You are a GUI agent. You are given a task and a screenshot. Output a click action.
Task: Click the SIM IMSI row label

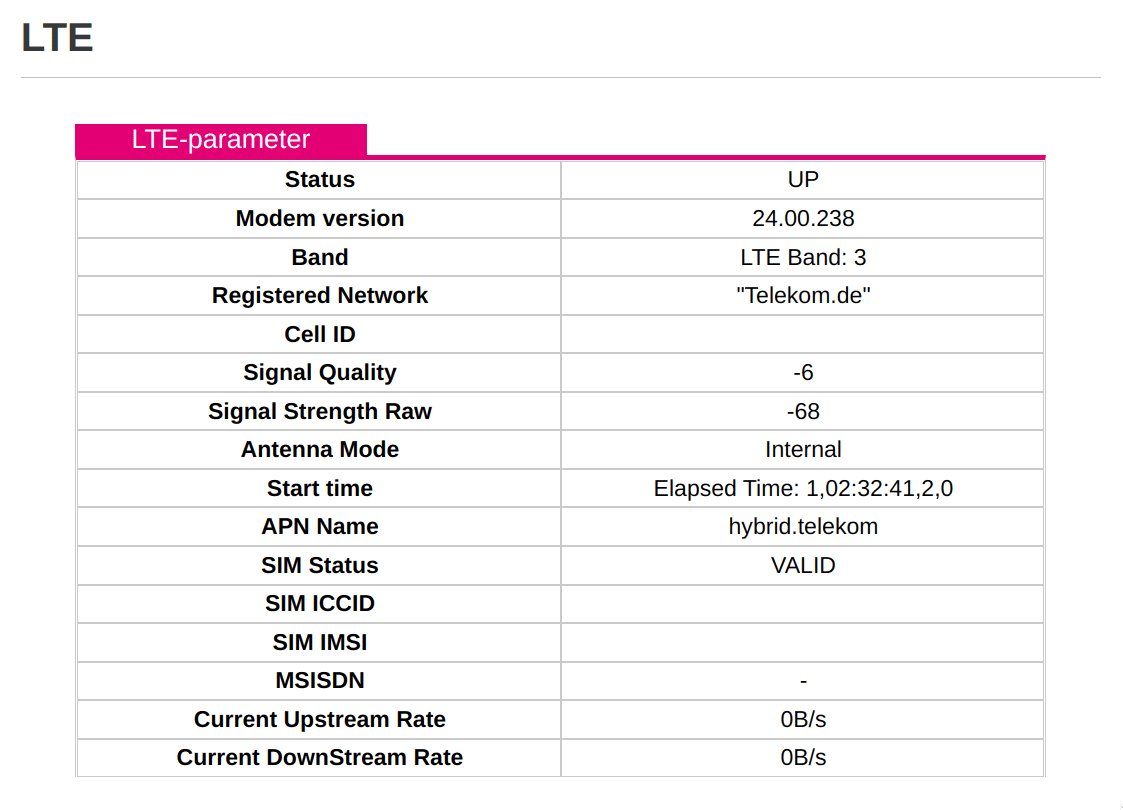tap(320, 642)
